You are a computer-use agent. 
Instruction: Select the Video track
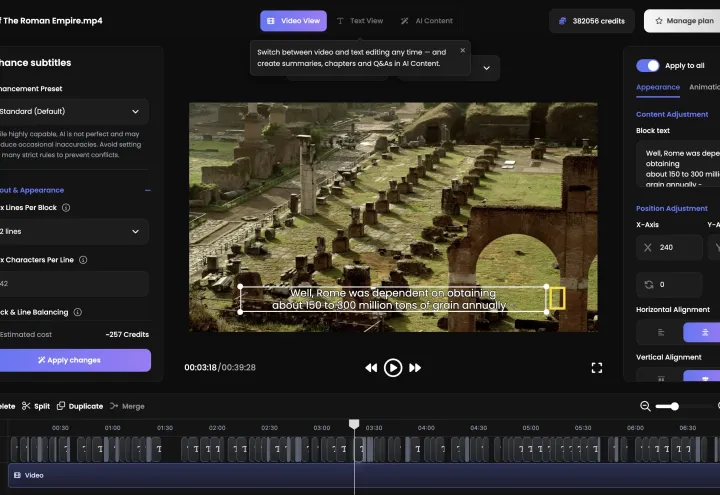coord(364,475)
